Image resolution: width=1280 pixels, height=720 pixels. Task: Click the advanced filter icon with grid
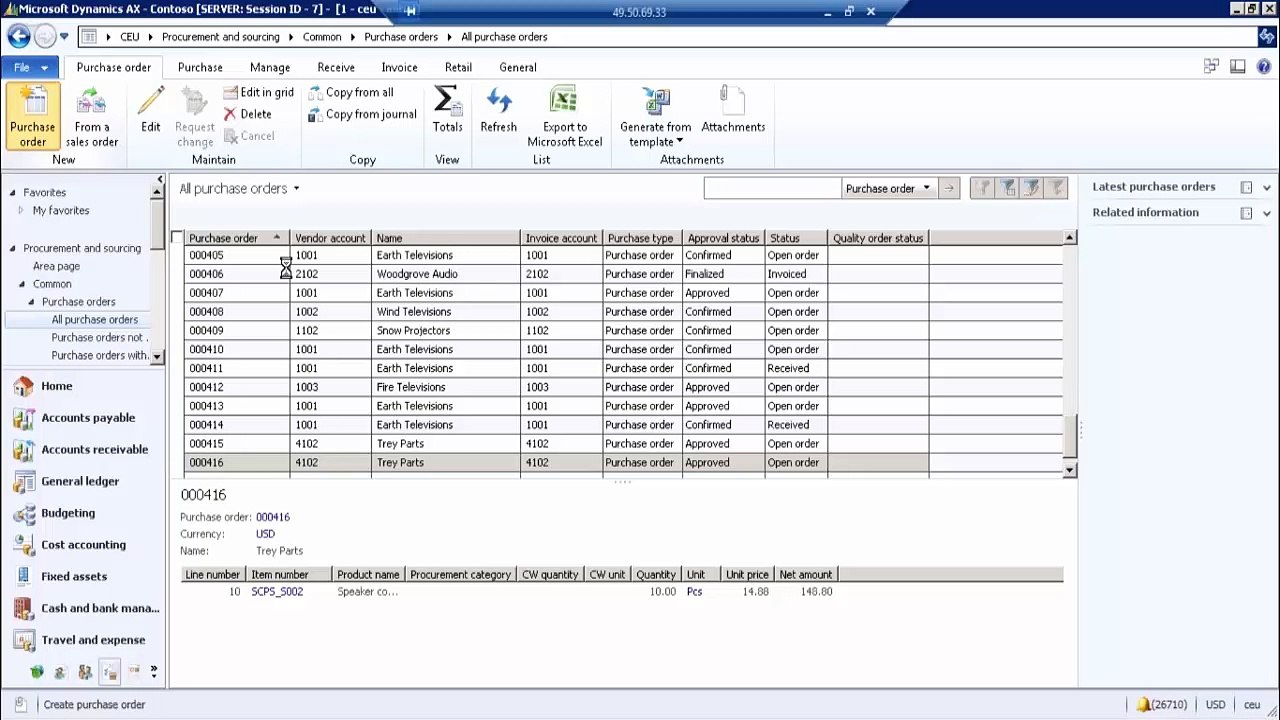(x=1008, y=188)
